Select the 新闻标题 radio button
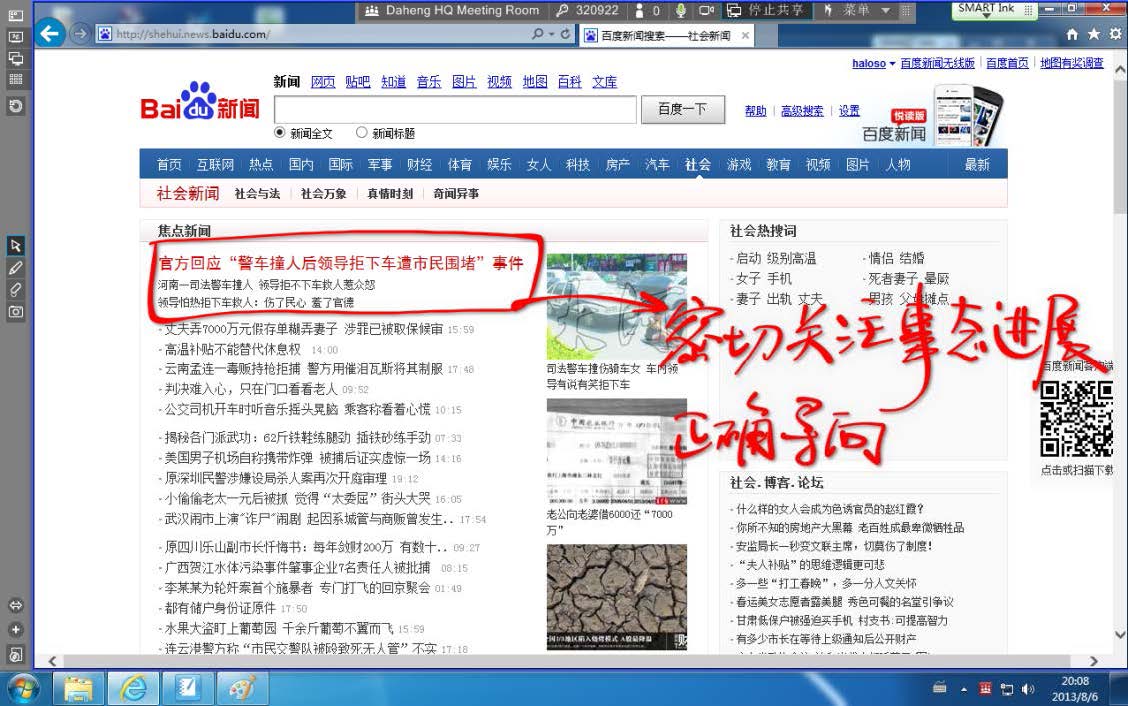This screenshot has height=706, width=1128. (361, 132)
